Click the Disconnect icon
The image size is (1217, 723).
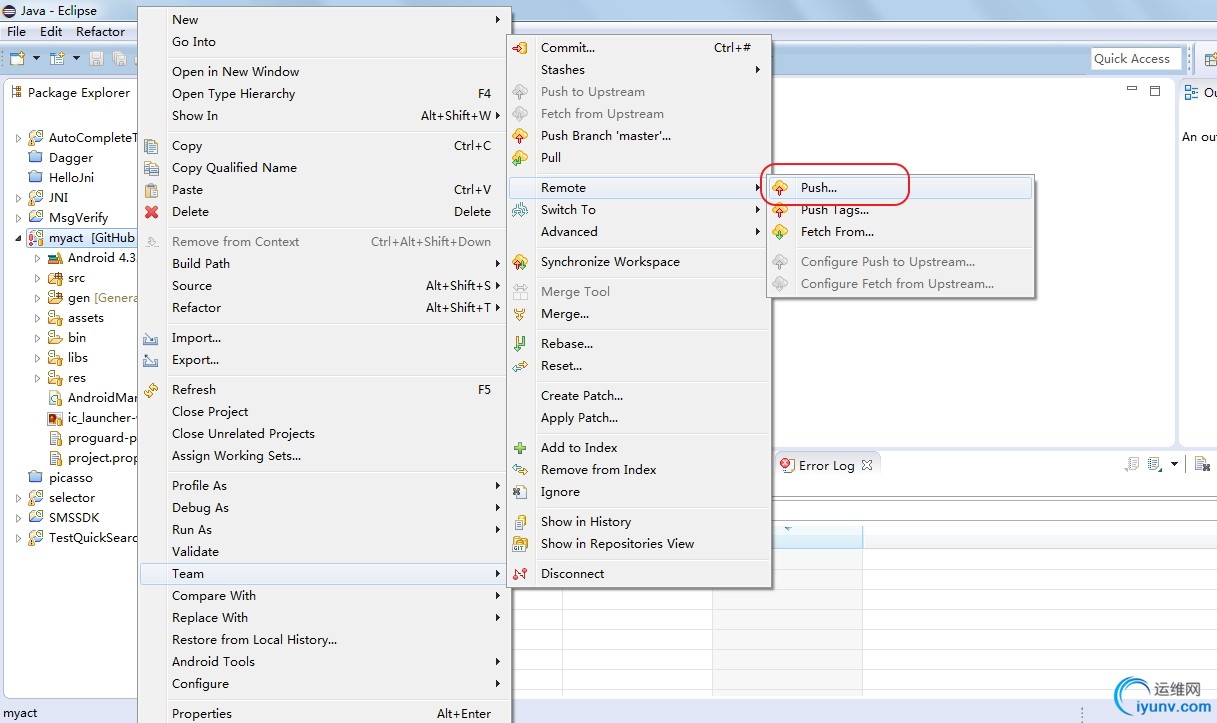(520, 574)
